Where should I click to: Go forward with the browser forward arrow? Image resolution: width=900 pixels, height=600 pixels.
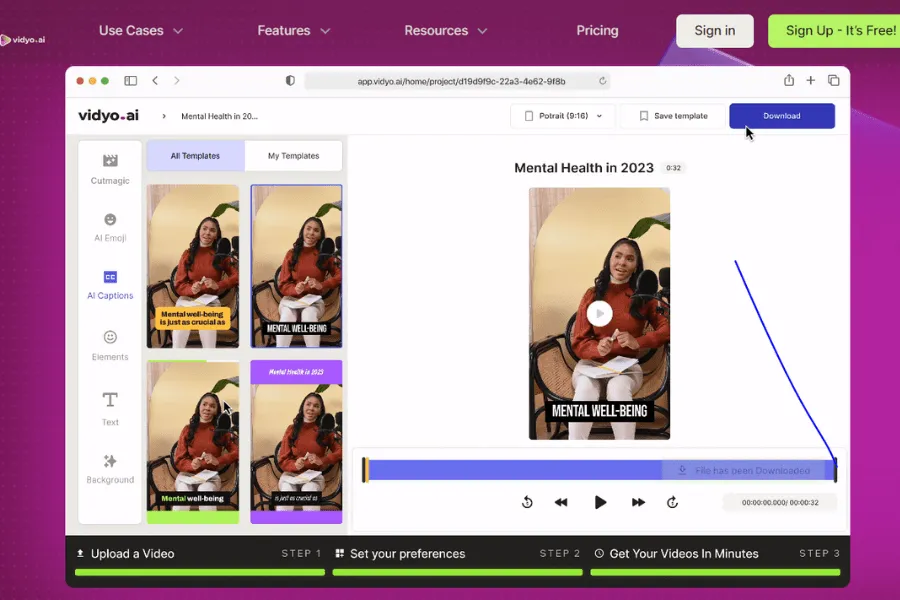click(177, 81)
